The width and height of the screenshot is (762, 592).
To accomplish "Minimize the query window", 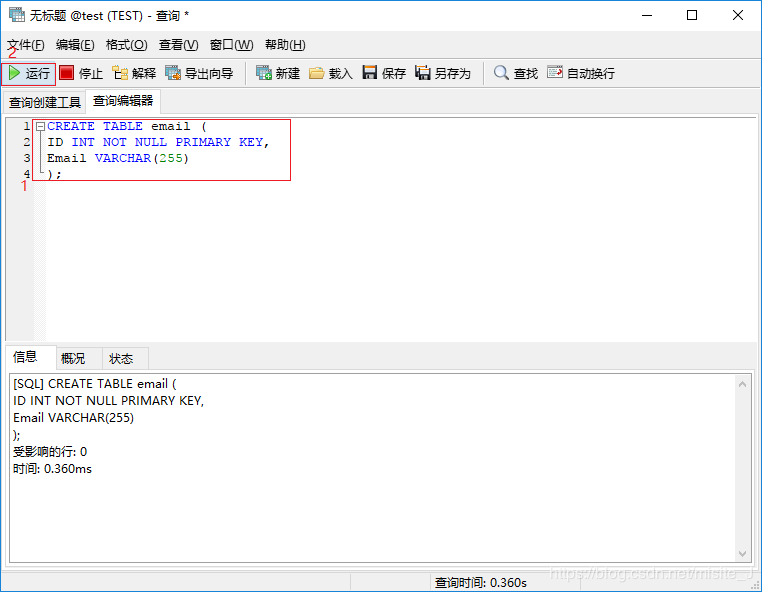I will point(647,16).
